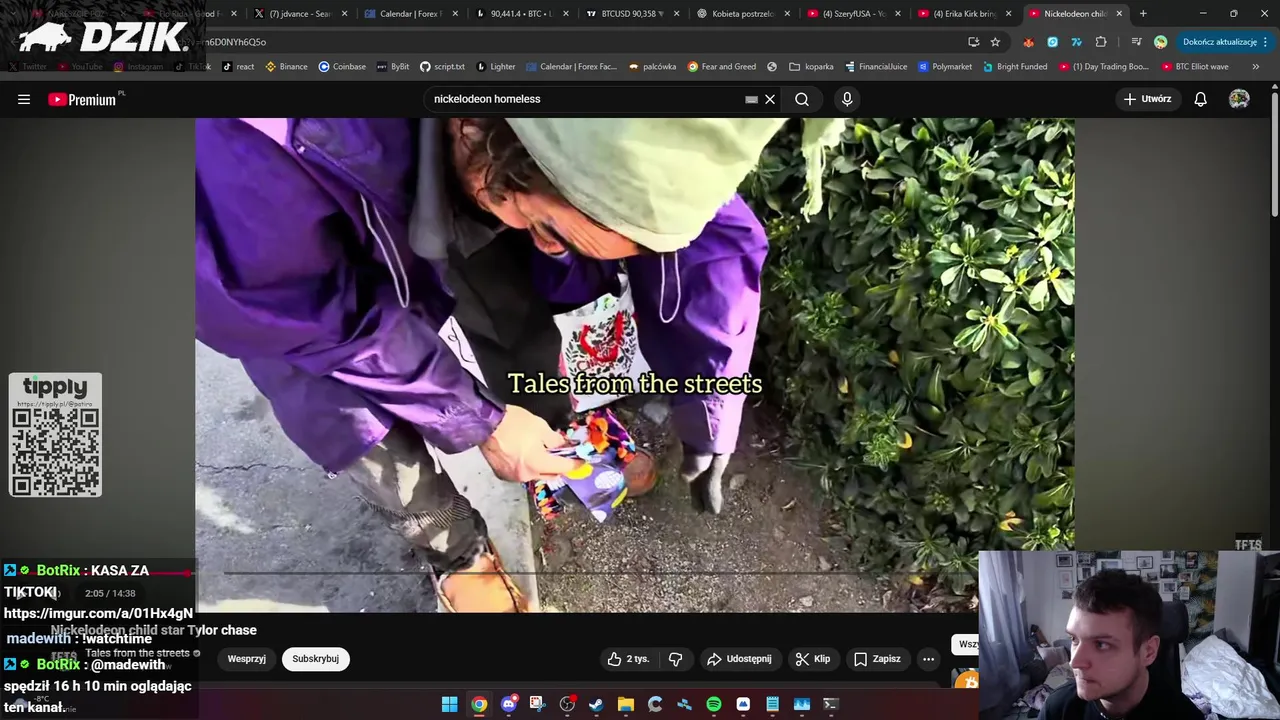
Task: Click the Subskrybuj button
Action: [x=315, y=659]
